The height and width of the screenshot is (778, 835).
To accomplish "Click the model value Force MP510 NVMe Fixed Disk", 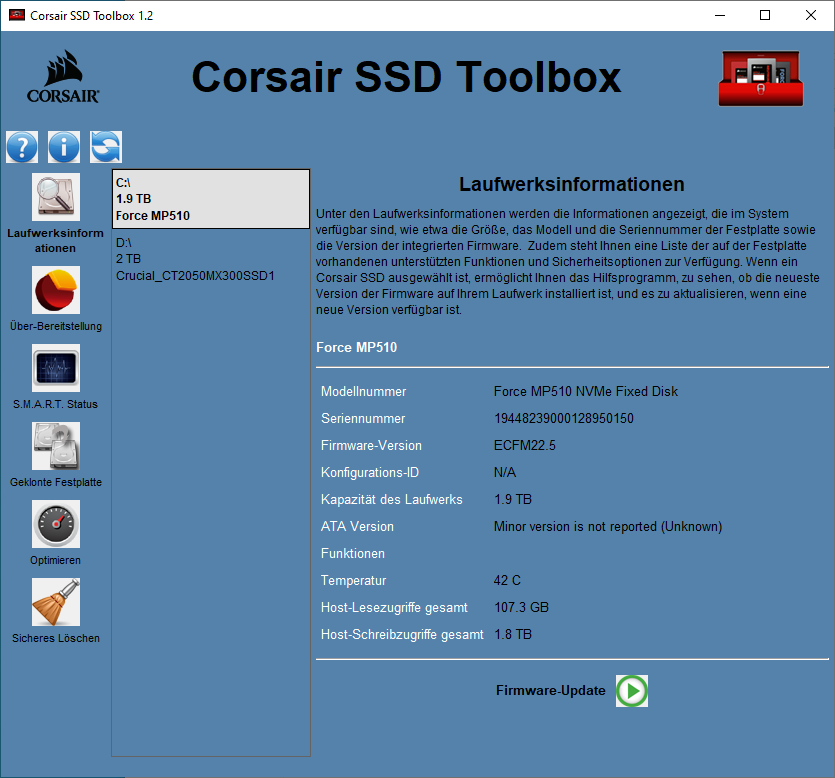I will point(586,391).
